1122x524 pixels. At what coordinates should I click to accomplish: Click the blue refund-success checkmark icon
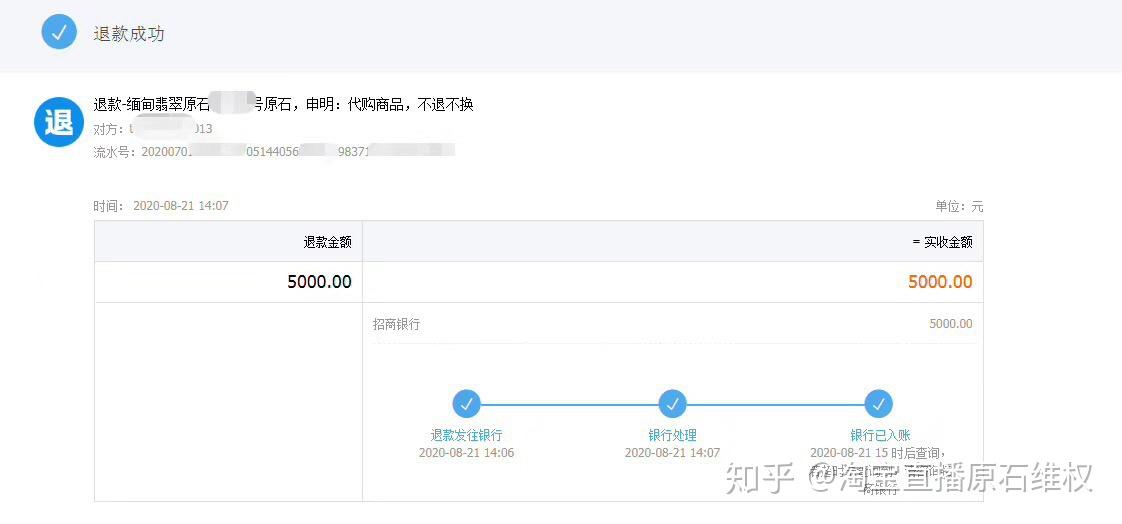(x=59, y=32)
